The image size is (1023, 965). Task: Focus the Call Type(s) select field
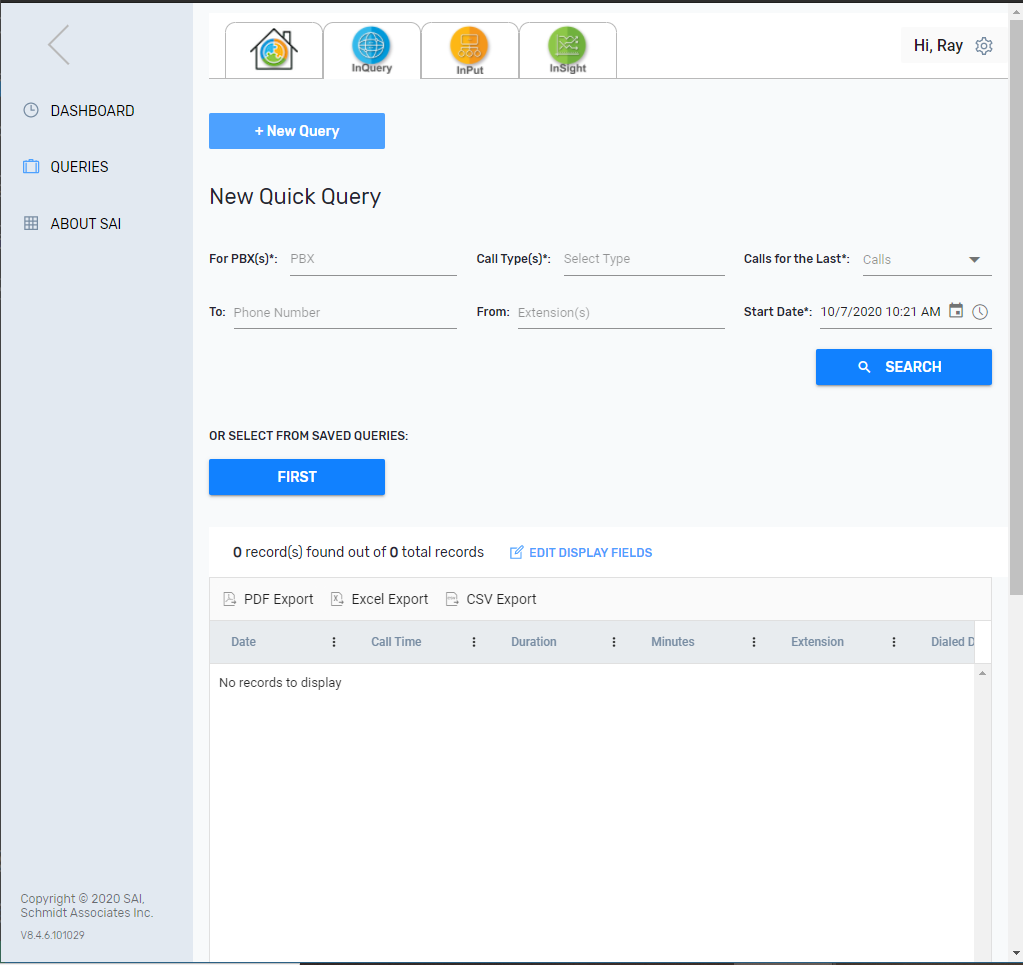(x=644, y=259)
